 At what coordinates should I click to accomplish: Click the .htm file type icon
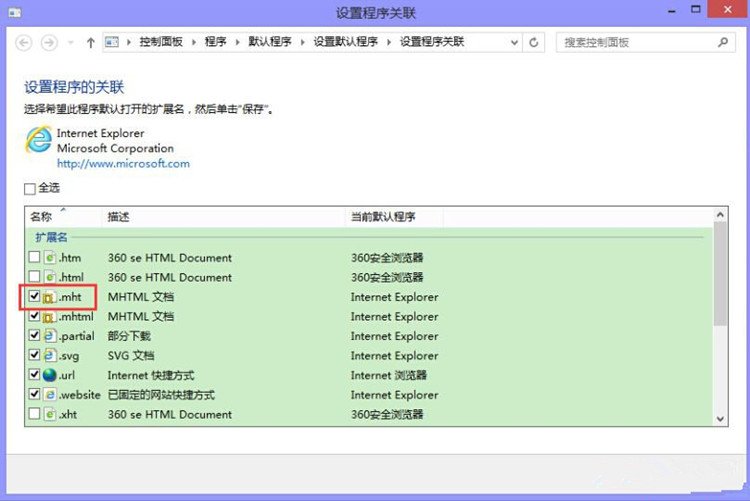[x=50, y=257]
